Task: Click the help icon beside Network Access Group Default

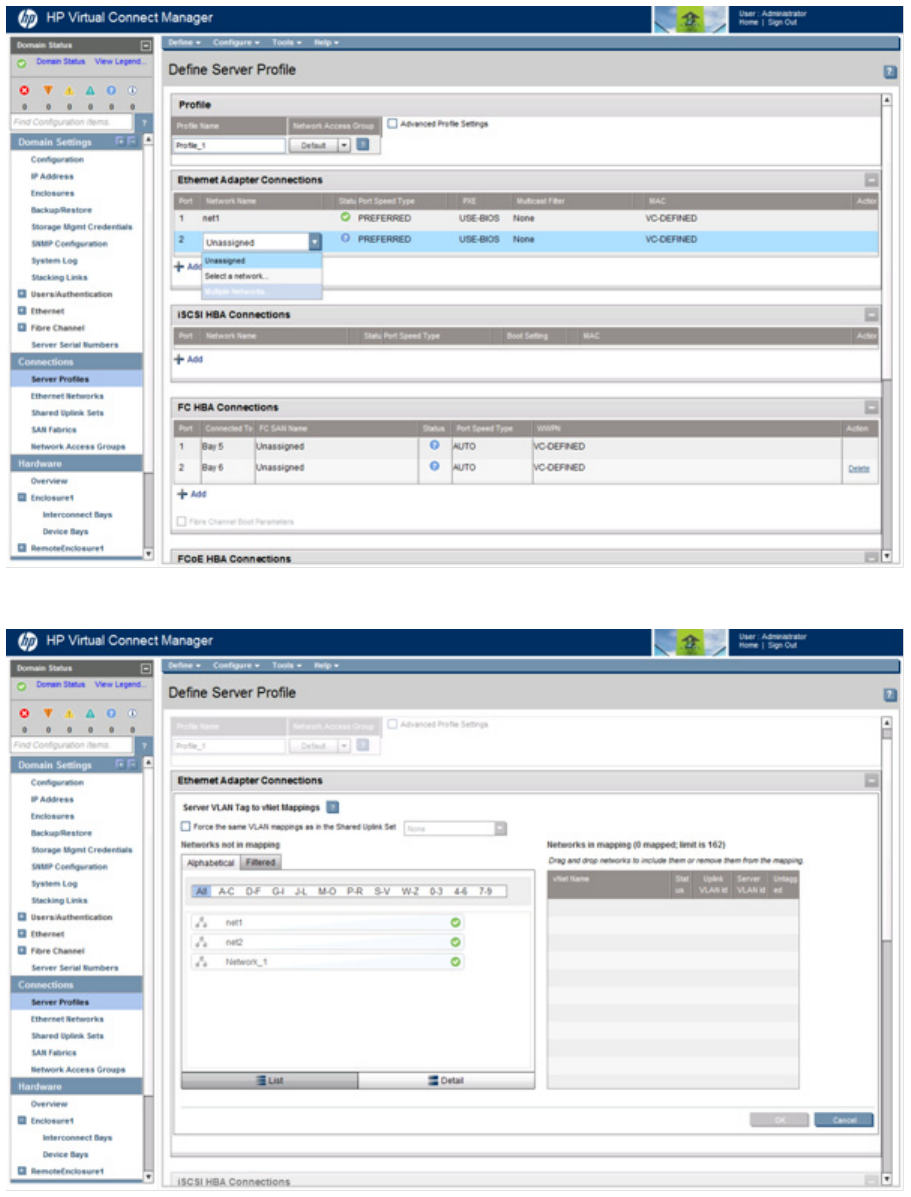Action: coord(363,145)
